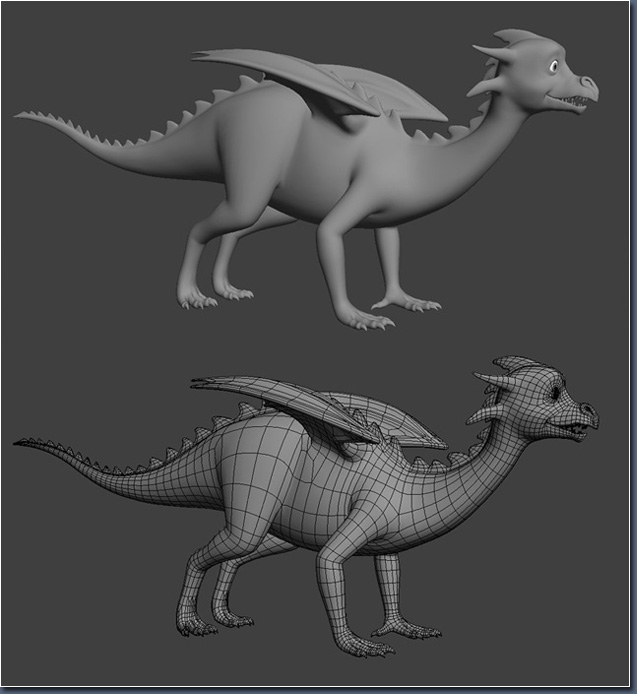637x694 pixels.
Task: Click the shaded dragon's eye
Action: tap(552, 68)
